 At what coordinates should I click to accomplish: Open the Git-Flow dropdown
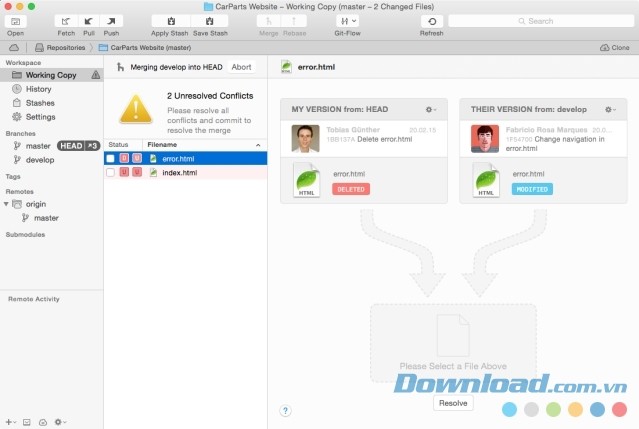coord(348,20)
